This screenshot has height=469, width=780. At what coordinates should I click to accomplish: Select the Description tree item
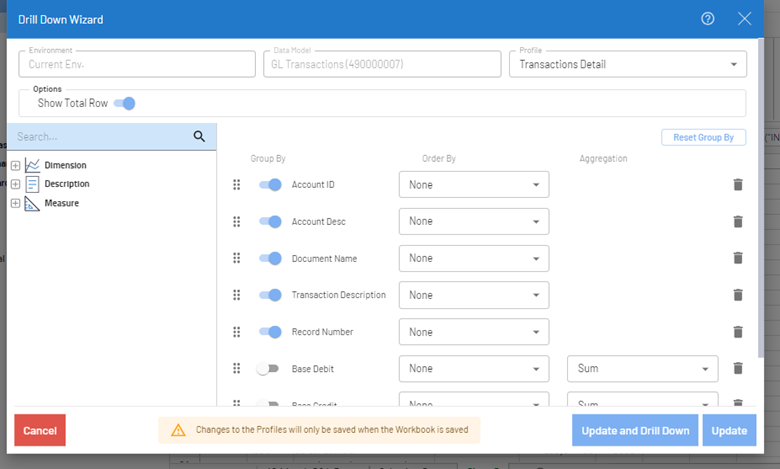66,184
